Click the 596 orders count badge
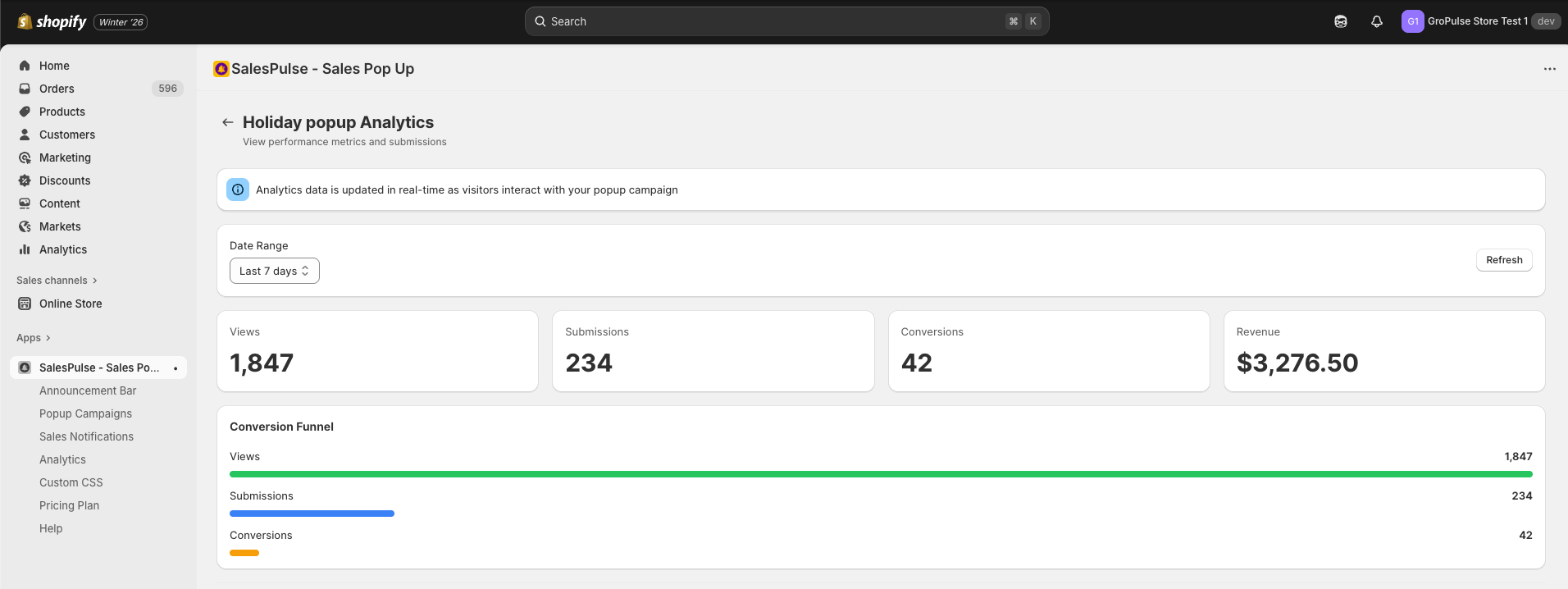 click(167, 89)
